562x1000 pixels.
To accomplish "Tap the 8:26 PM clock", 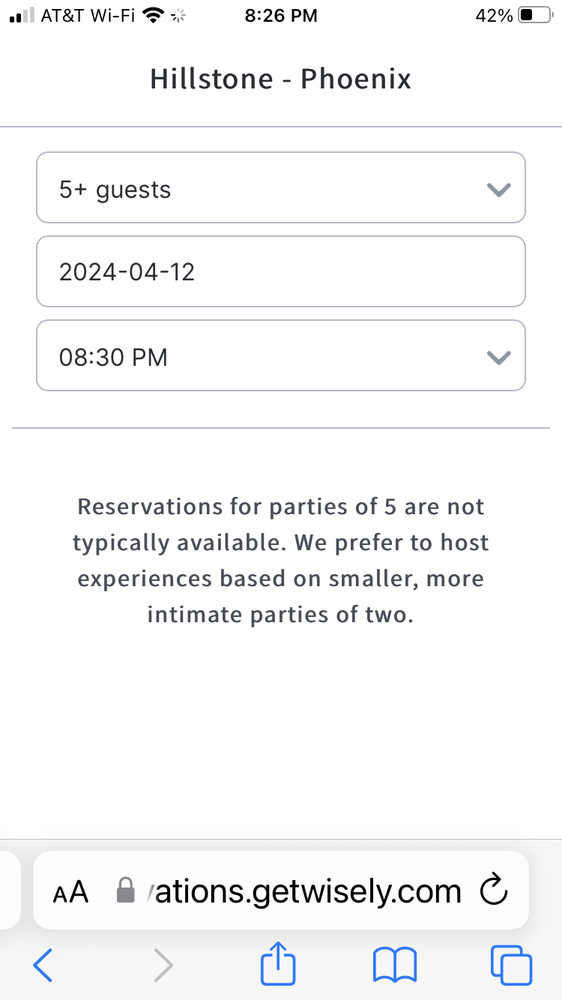I will (x=281, y=15).
